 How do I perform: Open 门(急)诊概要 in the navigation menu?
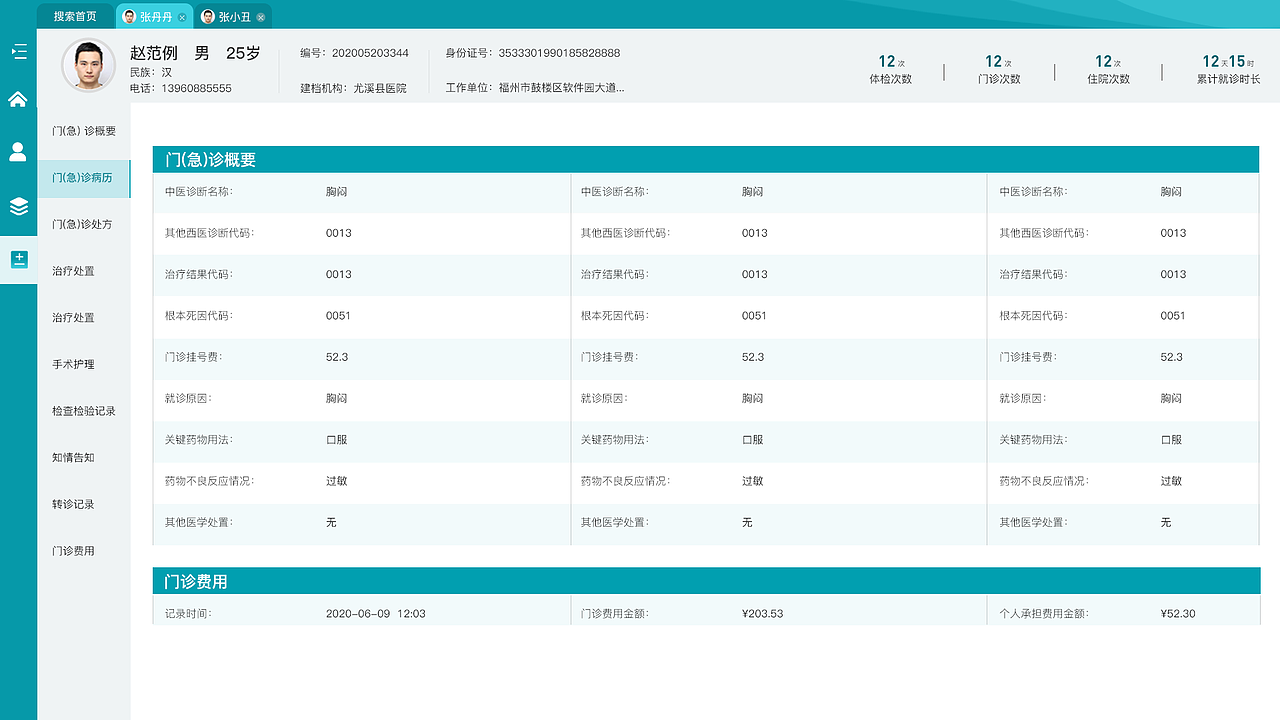click(84, 131)
